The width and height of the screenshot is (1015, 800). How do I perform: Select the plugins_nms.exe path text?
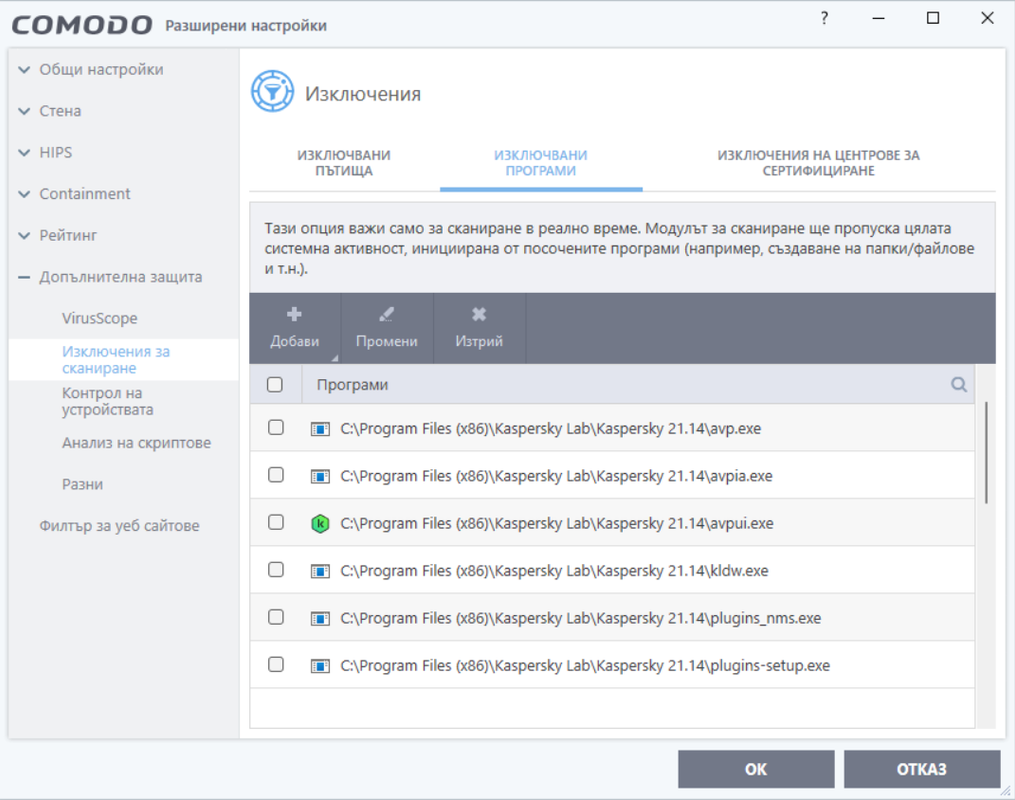point(581,618)
